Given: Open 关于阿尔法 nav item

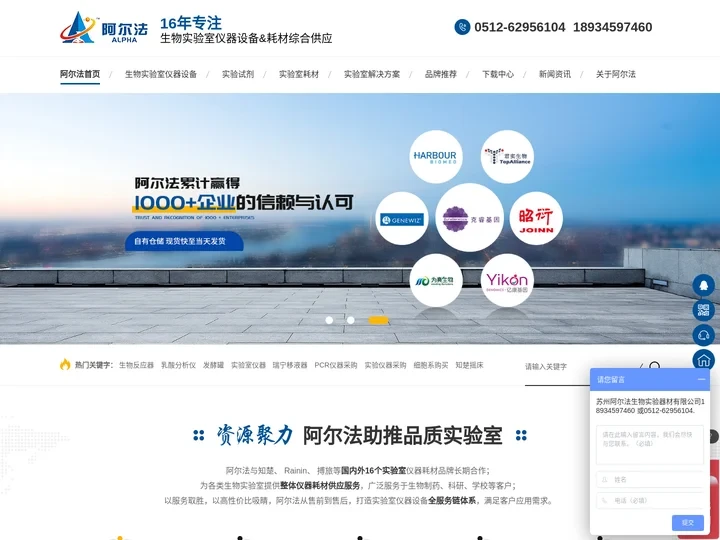Looking at the screenshot, I should click(616, 74).
